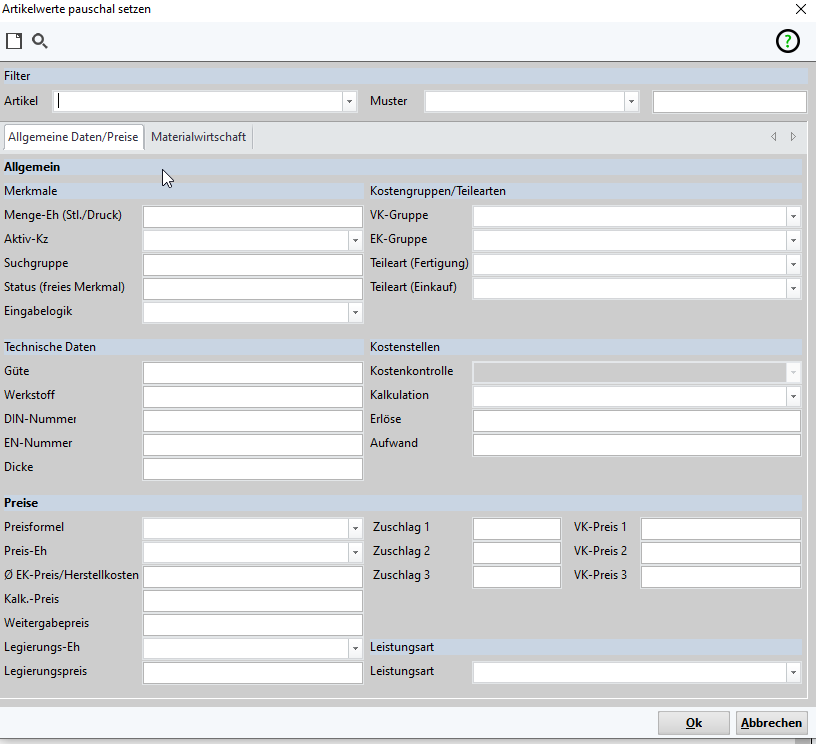Switch to the Materialwirtschaft tab
The image size is (816, 744).
pyautogui.click(x=198, y=137)
